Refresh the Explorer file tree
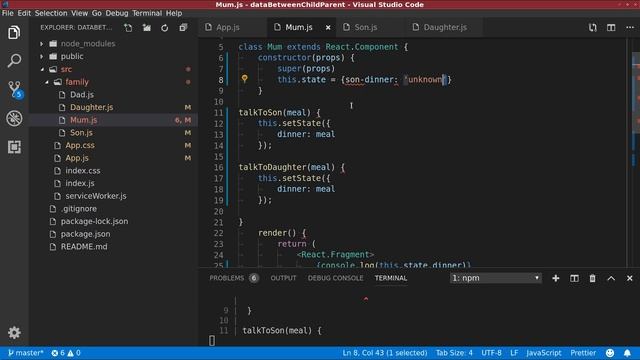640x360 pixels. coord(164,28)
